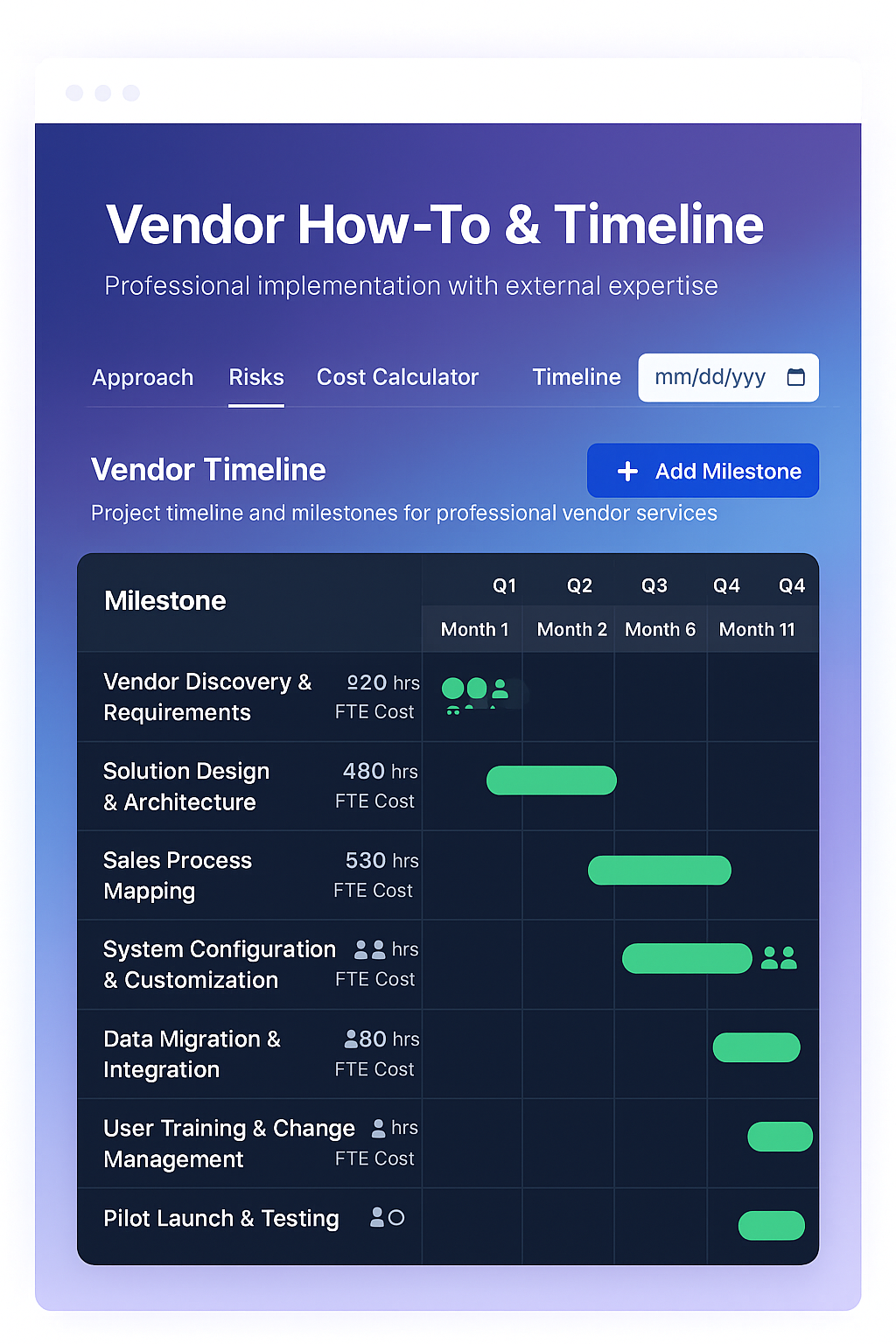Click green person icon in Vendor Discovery timeline

pos(500,689)
